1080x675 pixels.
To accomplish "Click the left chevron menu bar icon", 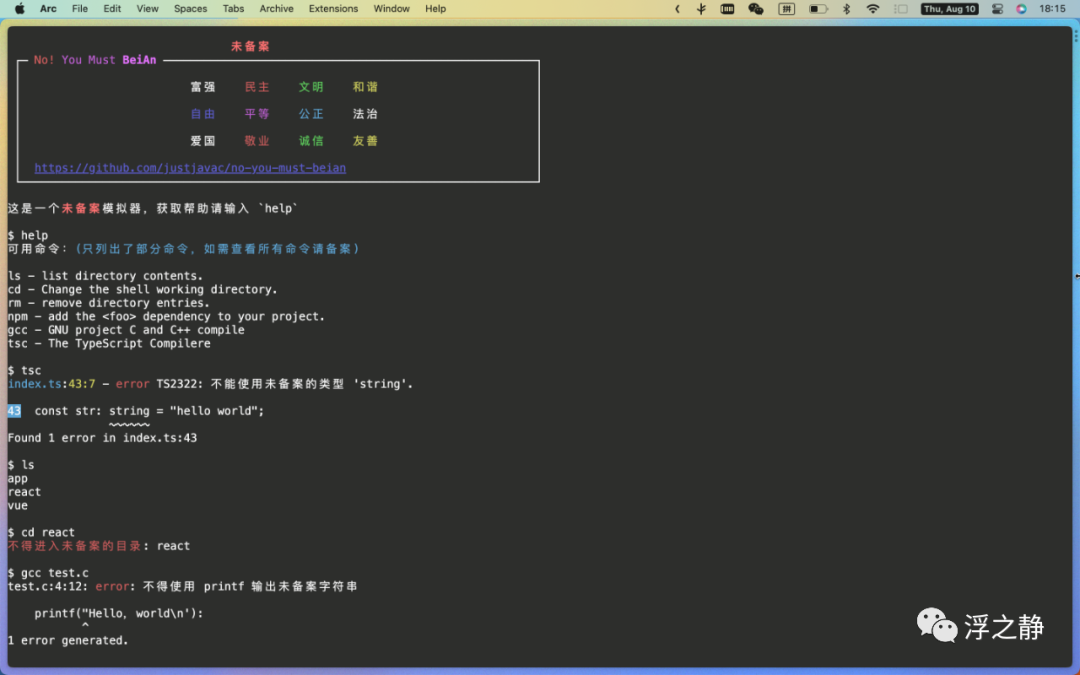I will (x=677, y=9).
